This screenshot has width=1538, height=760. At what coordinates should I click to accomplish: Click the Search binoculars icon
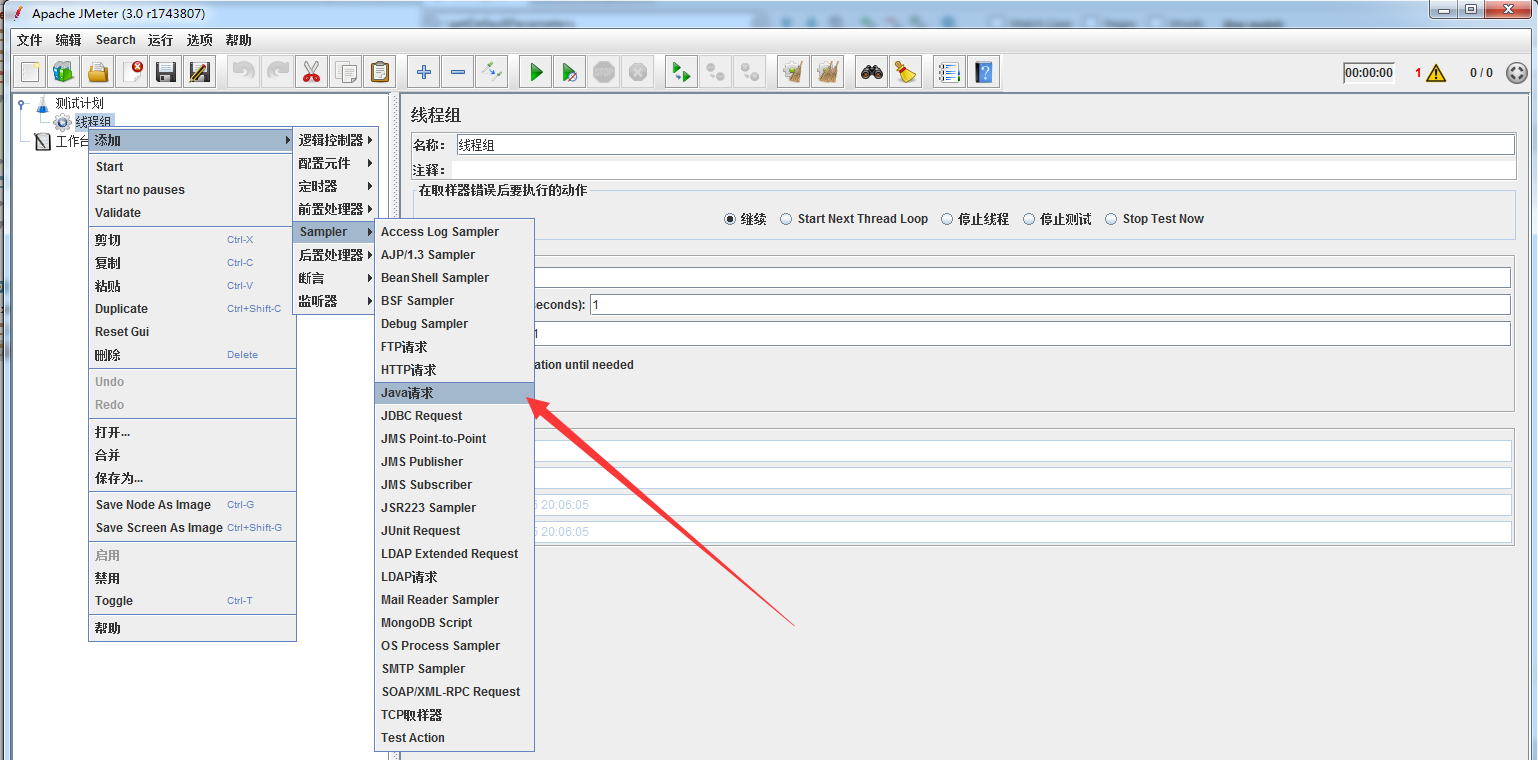[872, 72]
